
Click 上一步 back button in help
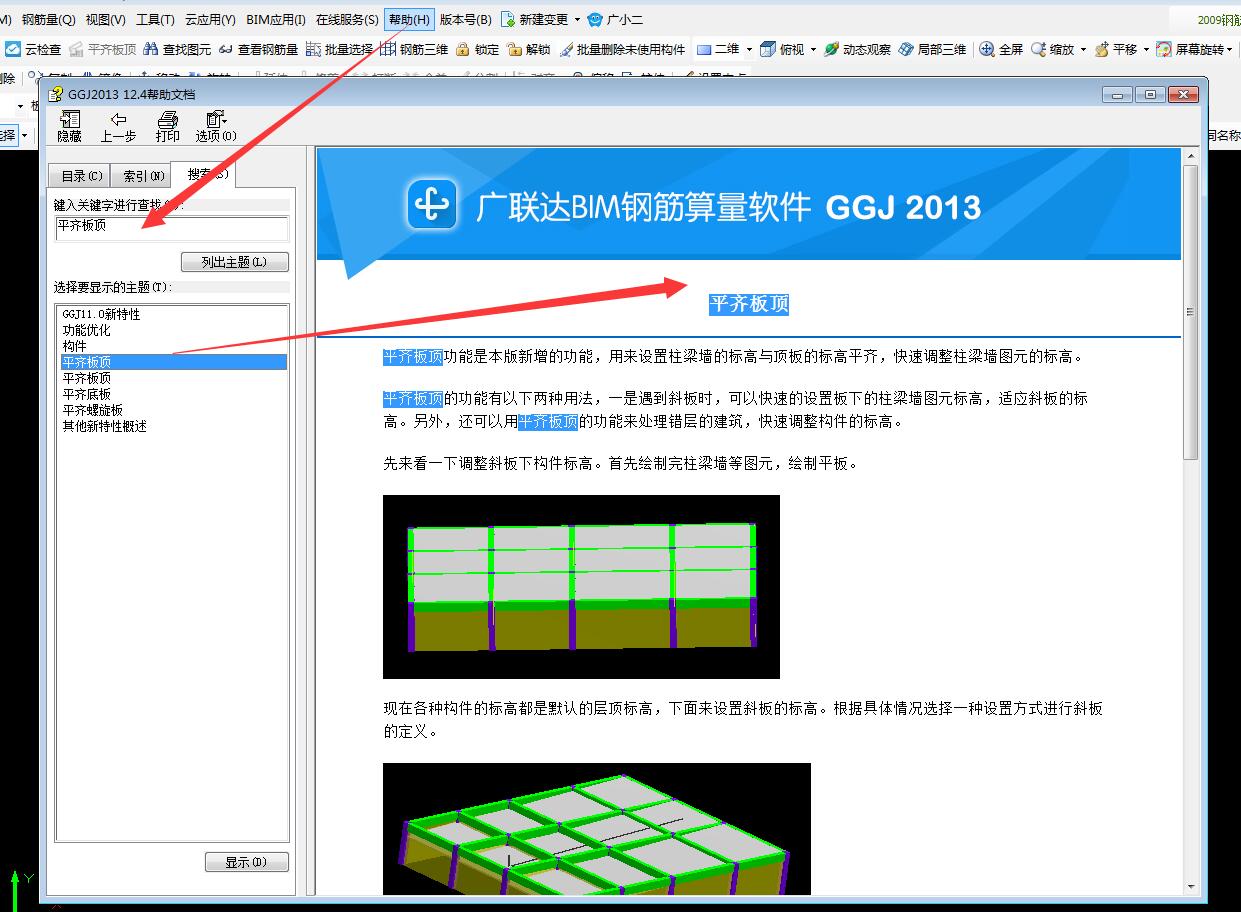(118, 127)
